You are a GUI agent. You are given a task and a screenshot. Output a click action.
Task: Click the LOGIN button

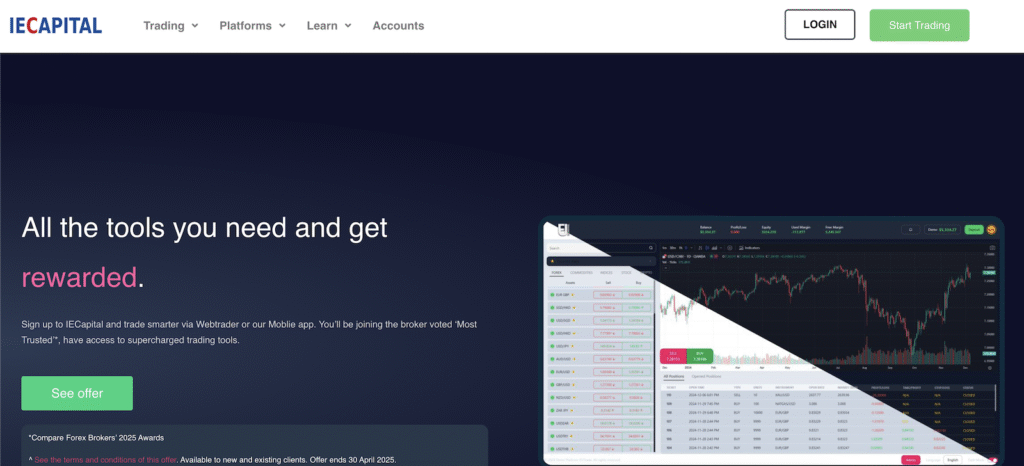[x=820, y=25]
